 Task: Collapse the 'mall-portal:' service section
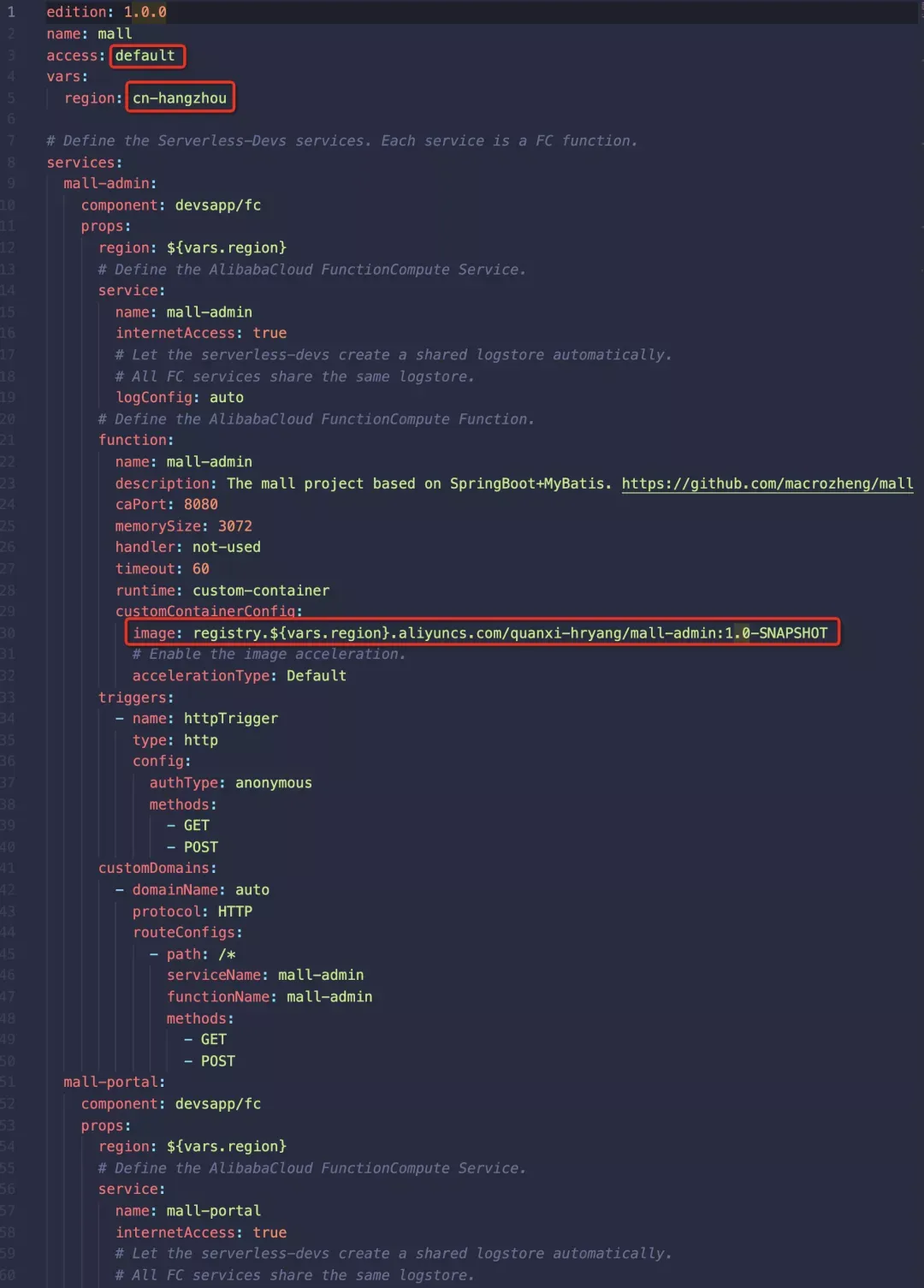click(x=114, y=1082)
